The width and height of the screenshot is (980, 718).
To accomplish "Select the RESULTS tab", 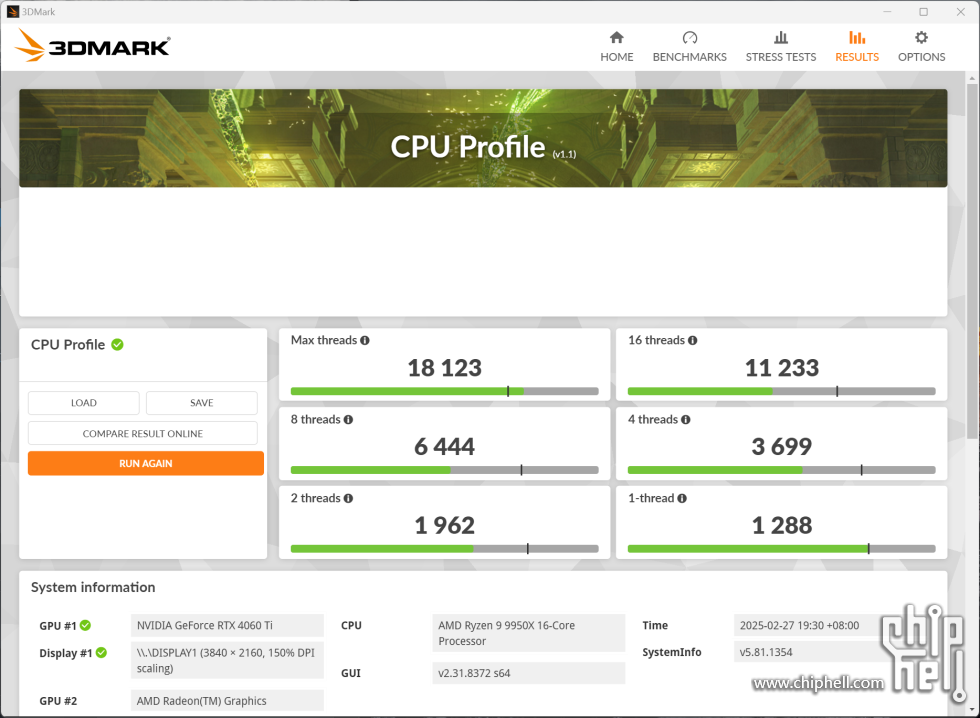I will tap(857, 47).
